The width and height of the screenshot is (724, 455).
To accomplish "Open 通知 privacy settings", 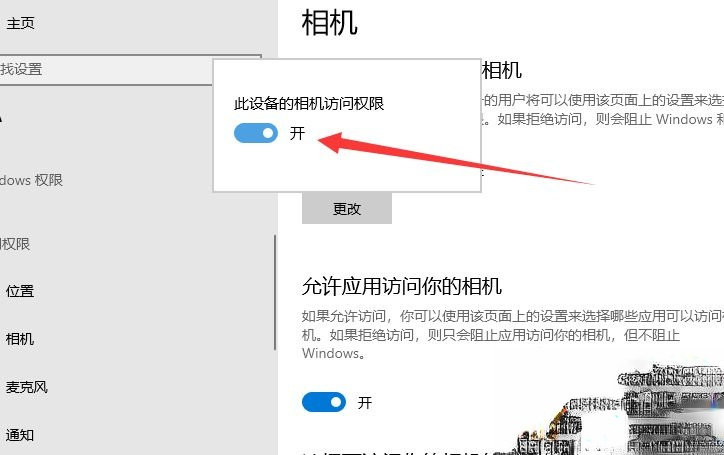I will click(20, 435).
